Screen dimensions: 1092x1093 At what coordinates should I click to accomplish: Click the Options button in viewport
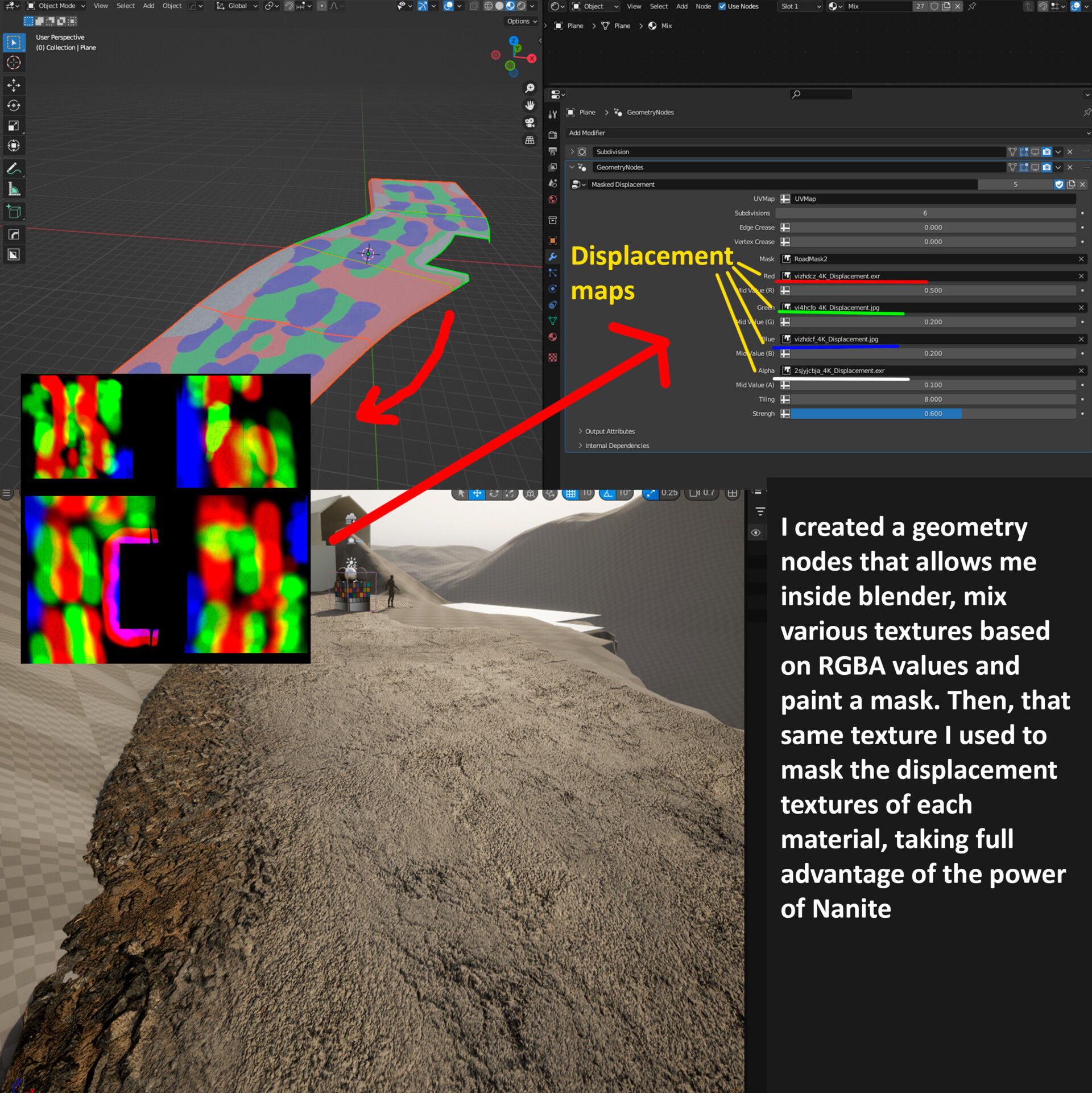coord(522,21)
